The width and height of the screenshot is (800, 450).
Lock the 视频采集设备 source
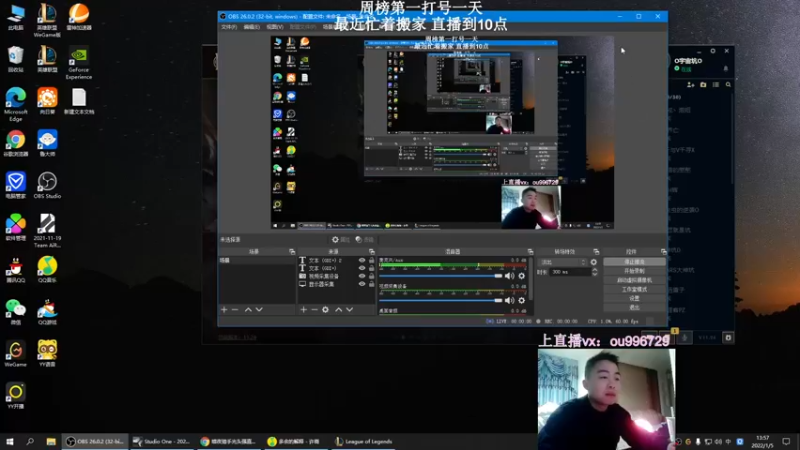tap(371, 276)
